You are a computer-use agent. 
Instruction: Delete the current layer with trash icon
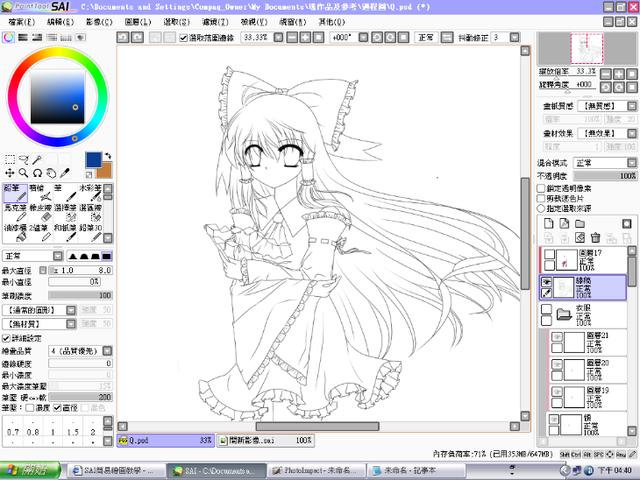(596, 238)
